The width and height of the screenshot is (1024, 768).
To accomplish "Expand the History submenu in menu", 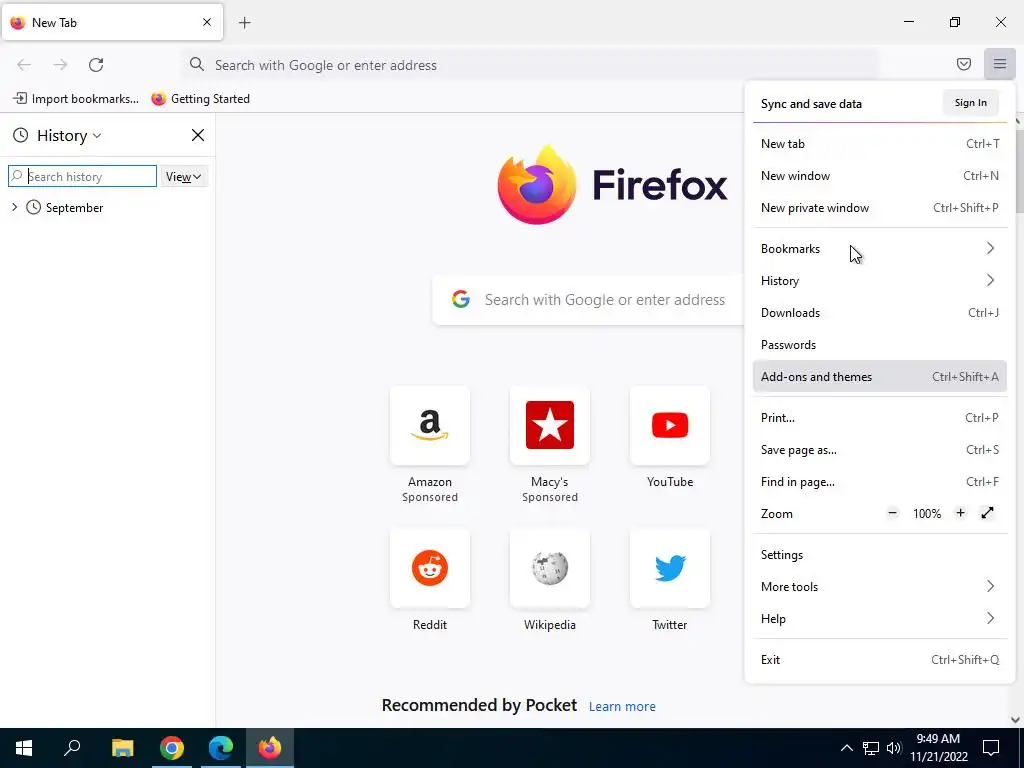I will [880, 280].
